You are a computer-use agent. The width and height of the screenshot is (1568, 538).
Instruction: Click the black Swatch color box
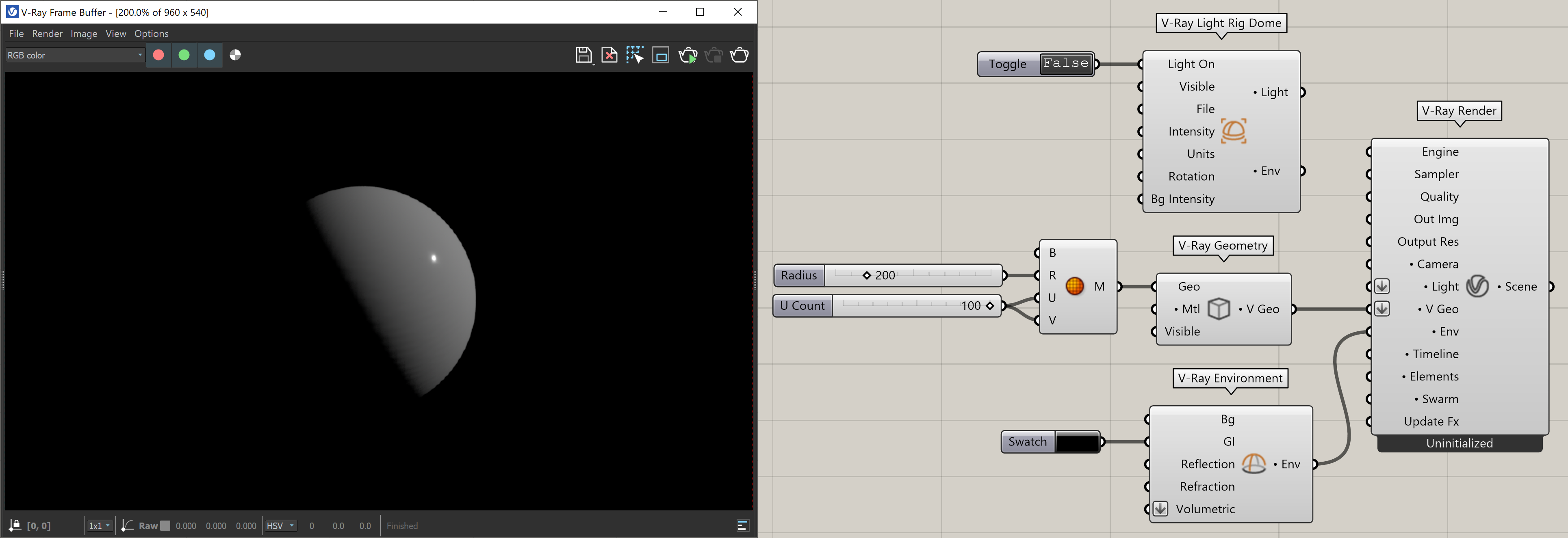1077,443
